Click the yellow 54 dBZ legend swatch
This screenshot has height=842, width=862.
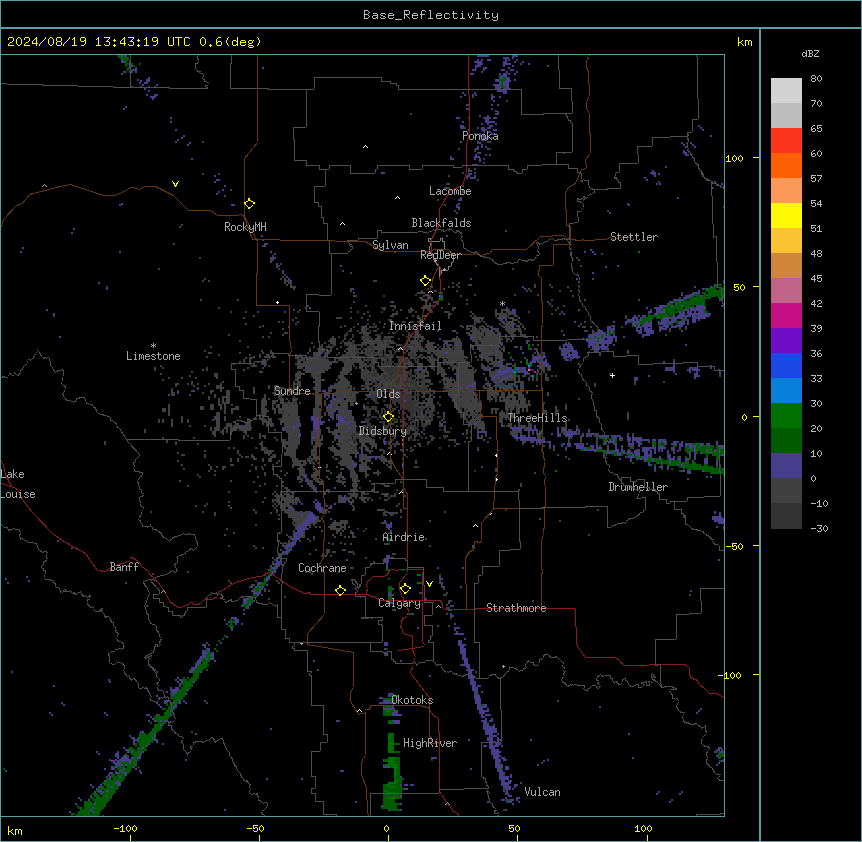[786, 215]
